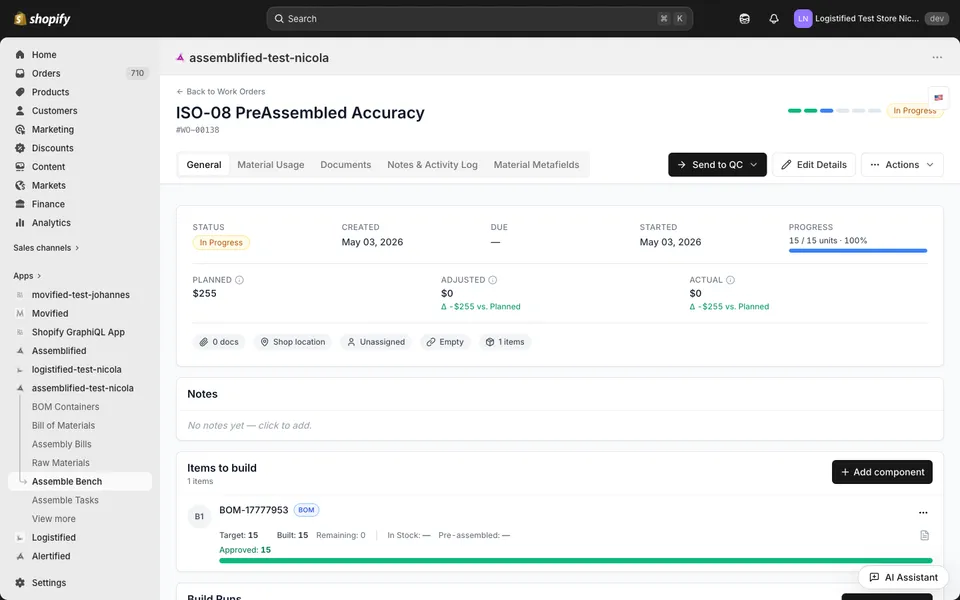Click the BOM tag next to BOM-17777953
The width and height of the screenshot is (960, 600).
point(306,510)
